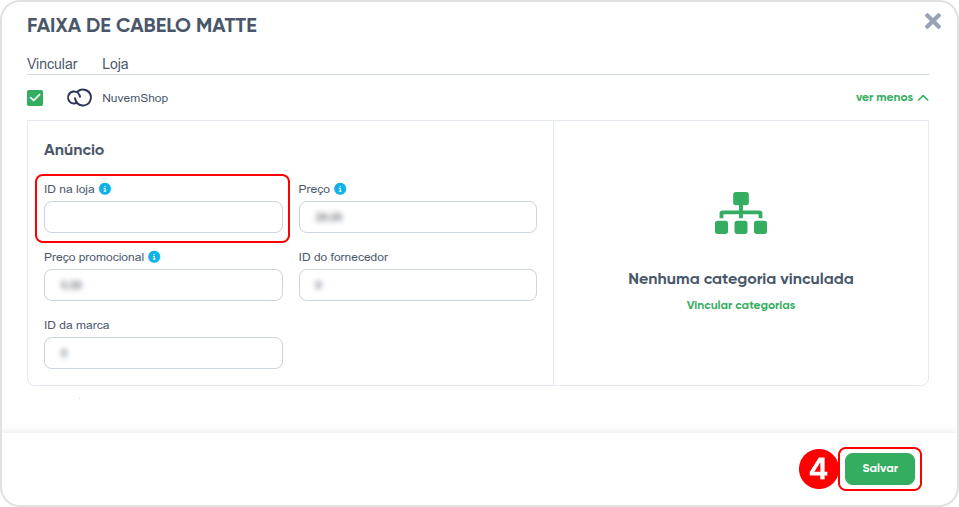The height and width of the screenshot is (507, 959).
Task: Click the chevron arrow beside ver menos
Action: (923, 98)
